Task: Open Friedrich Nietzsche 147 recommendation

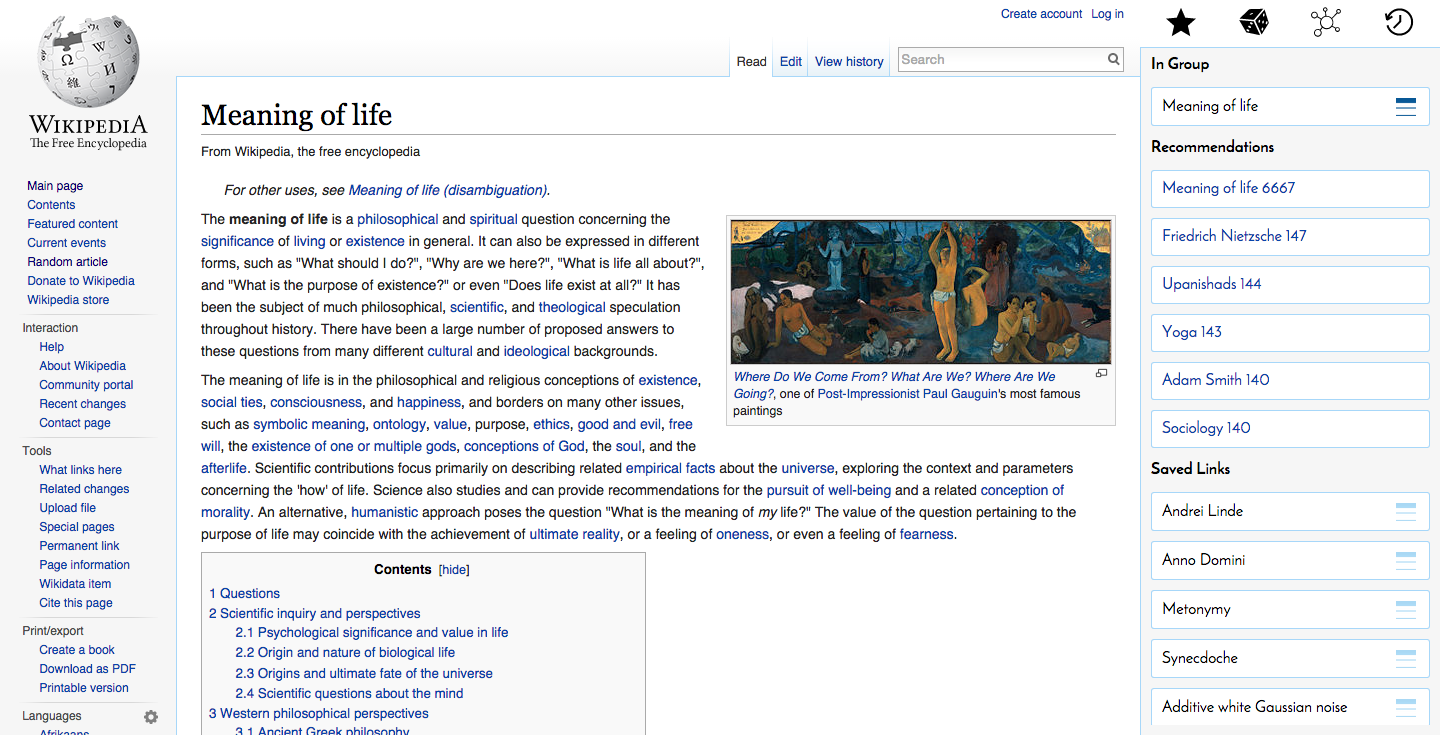Action: coord(1290,236)
